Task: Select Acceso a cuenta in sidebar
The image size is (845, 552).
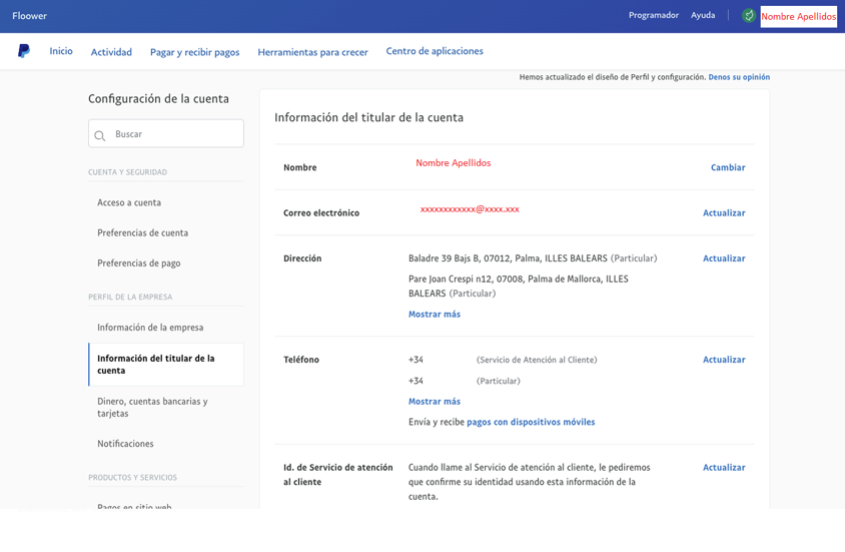Action: 129,203
